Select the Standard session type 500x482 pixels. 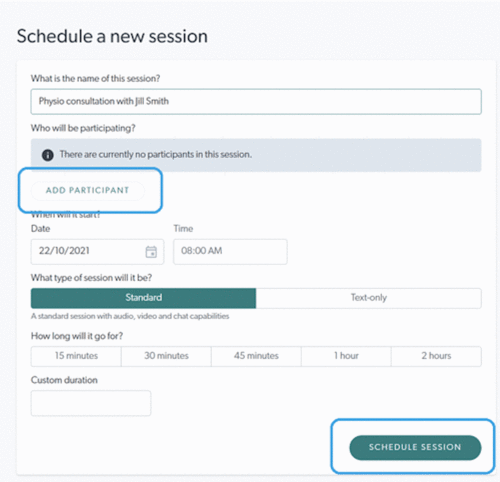pyautogui.click(x=143, y=298)
